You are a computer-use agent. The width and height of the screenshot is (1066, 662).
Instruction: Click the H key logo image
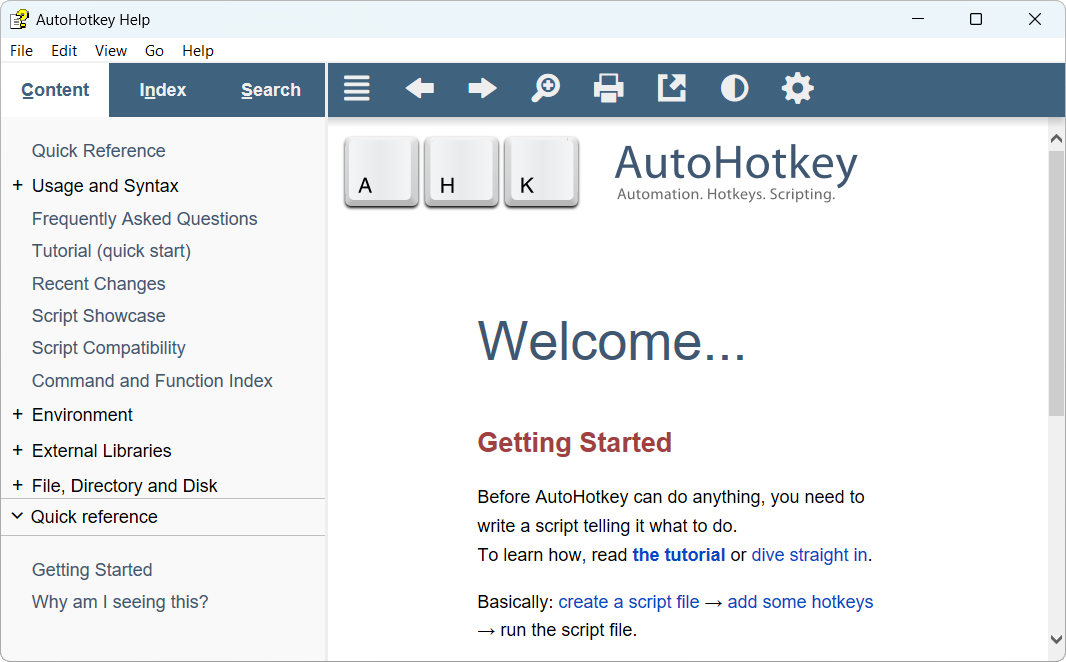462,172
